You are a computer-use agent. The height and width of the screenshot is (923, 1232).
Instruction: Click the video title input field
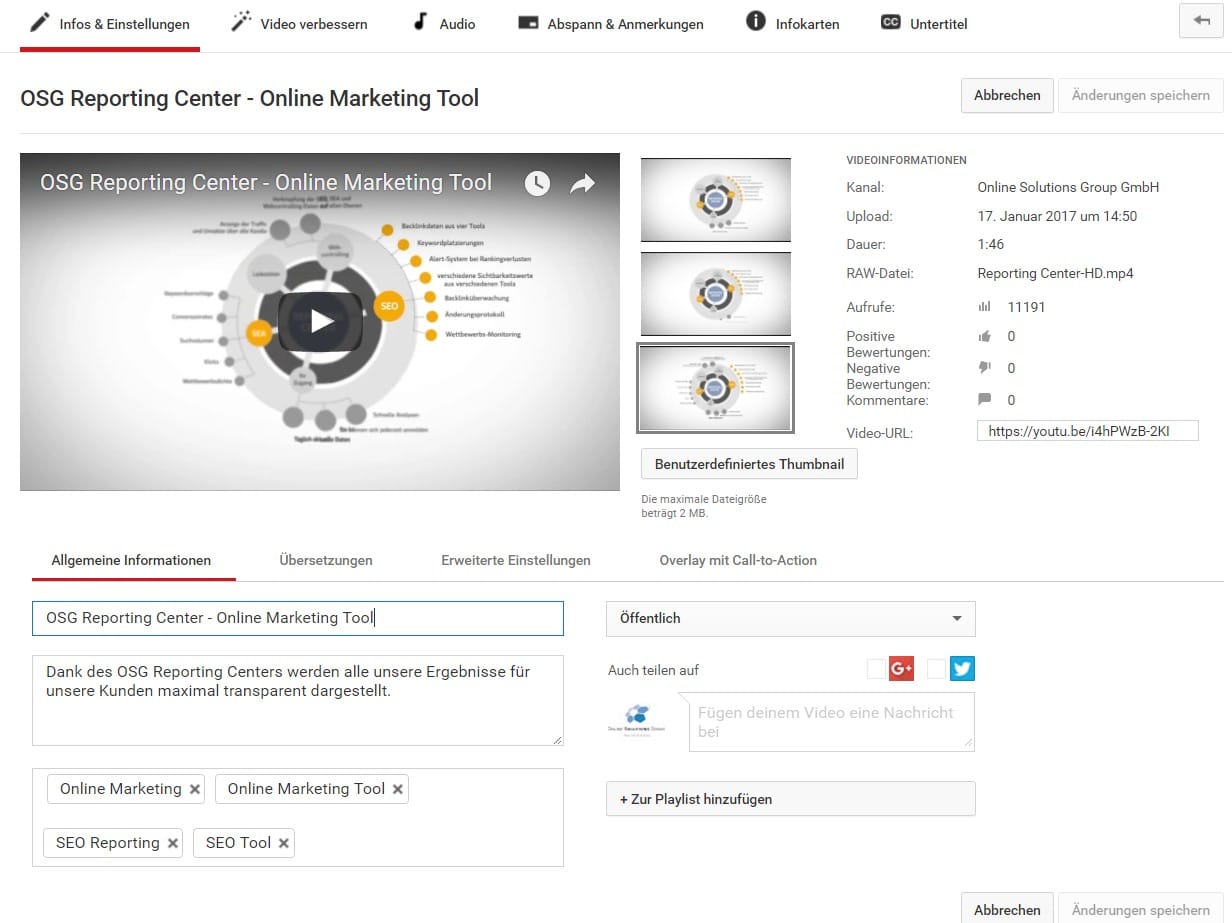point(298,618)
